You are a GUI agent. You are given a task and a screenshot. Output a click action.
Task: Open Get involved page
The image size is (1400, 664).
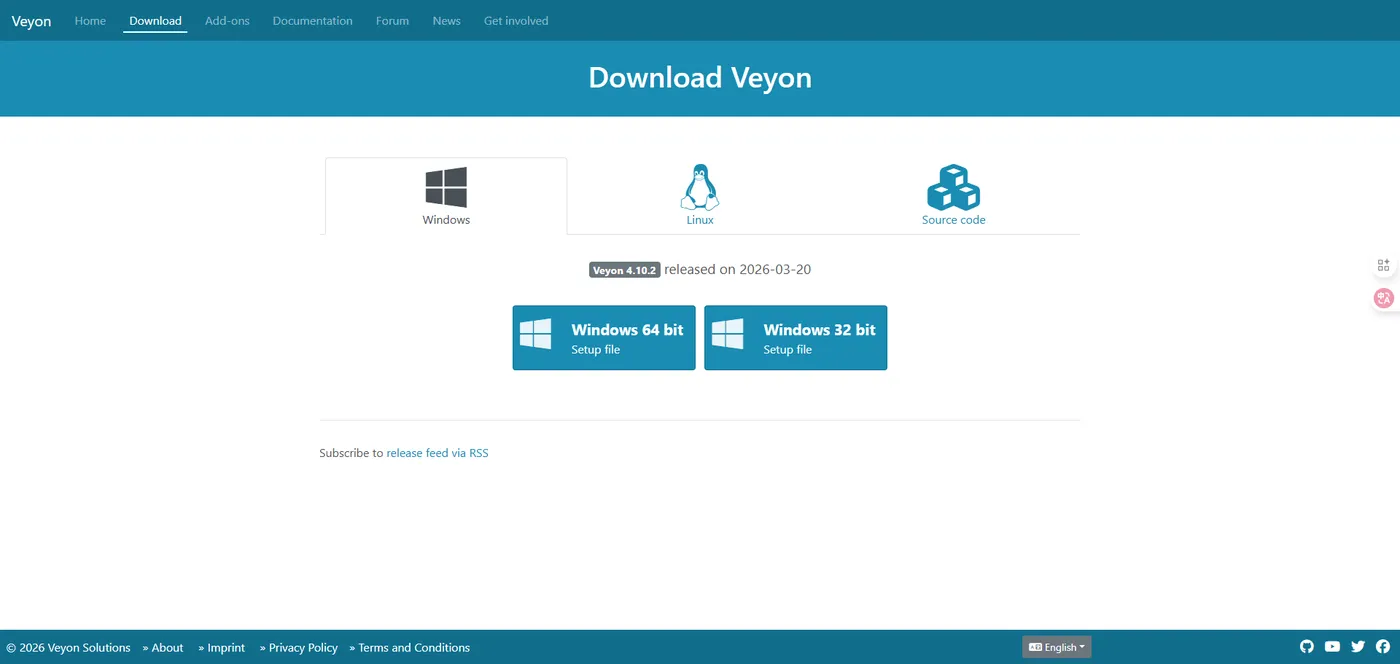516,21
